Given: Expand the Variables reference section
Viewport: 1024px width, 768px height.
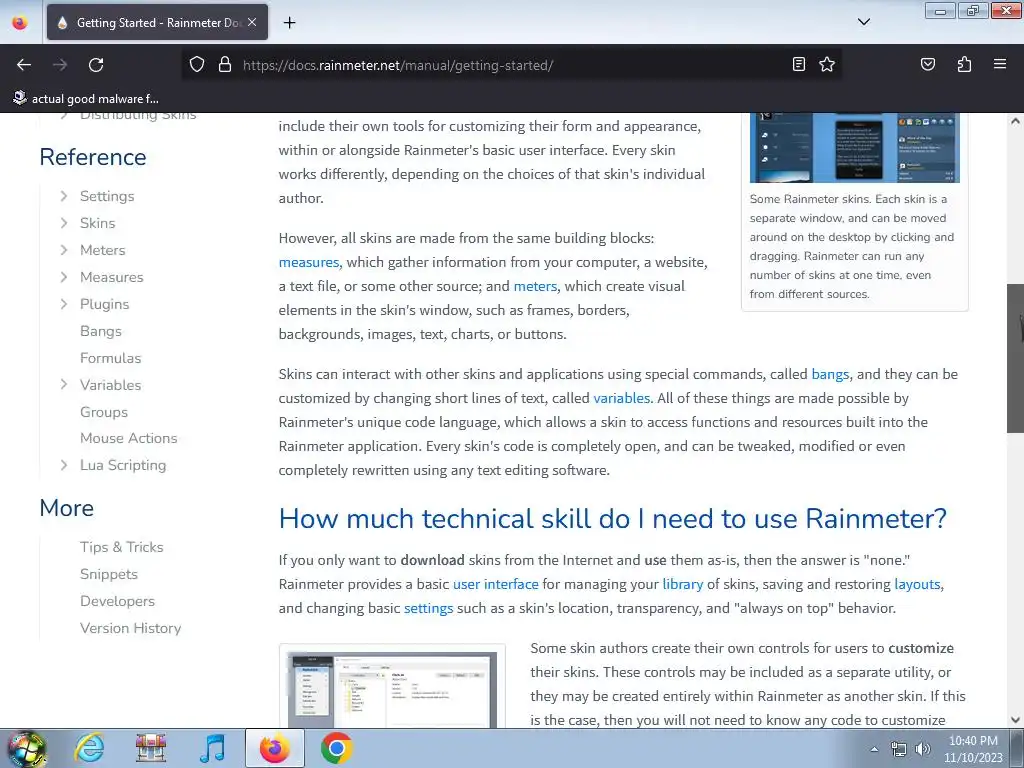Looking at the screenshot, I should 64,385.
